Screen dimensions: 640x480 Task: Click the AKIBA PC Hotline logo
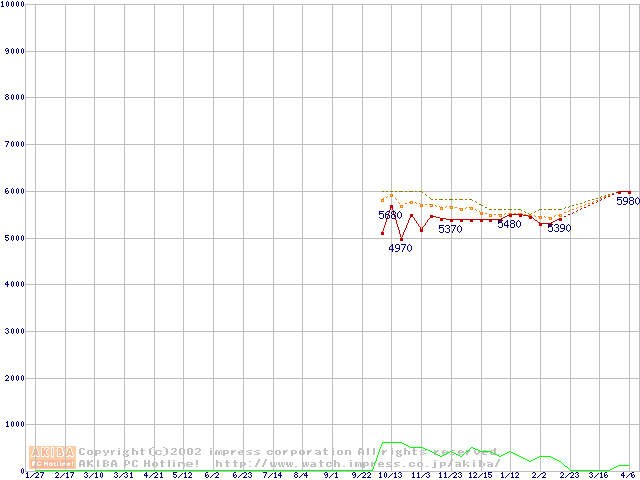[x=53, y=457]
